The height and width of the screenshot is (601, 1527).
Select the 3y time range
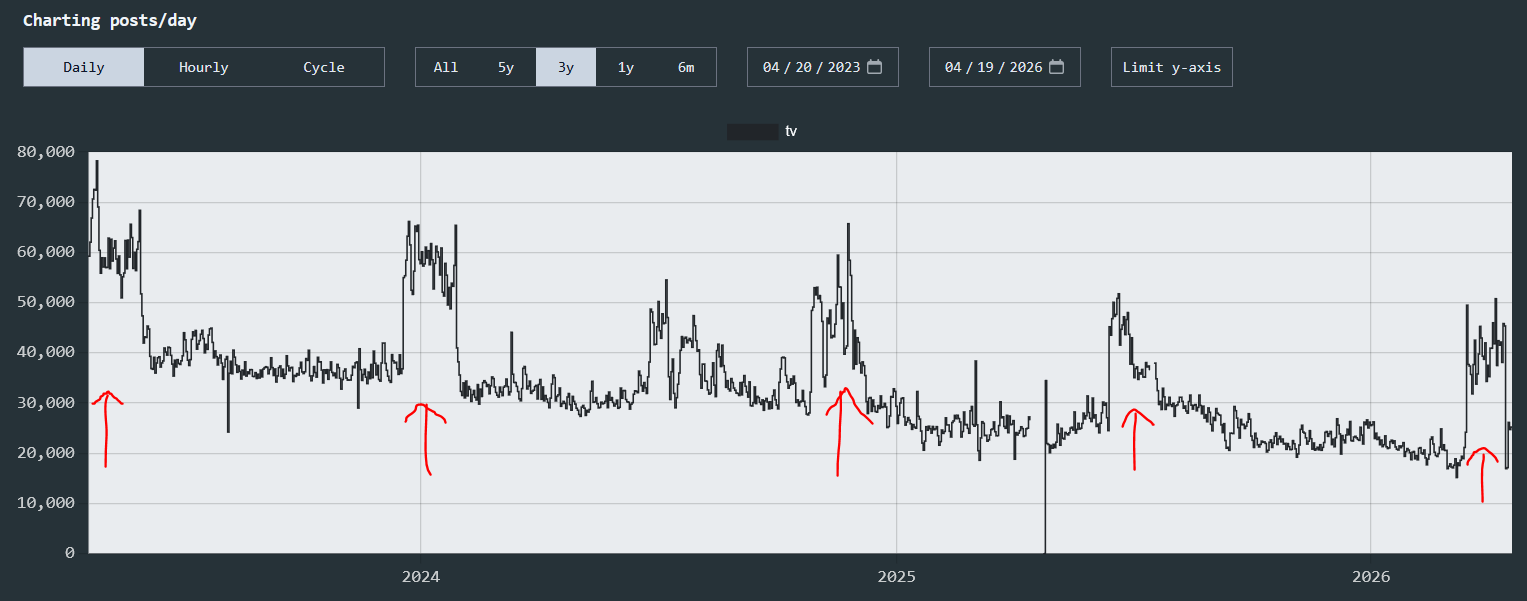click(566, 67)
